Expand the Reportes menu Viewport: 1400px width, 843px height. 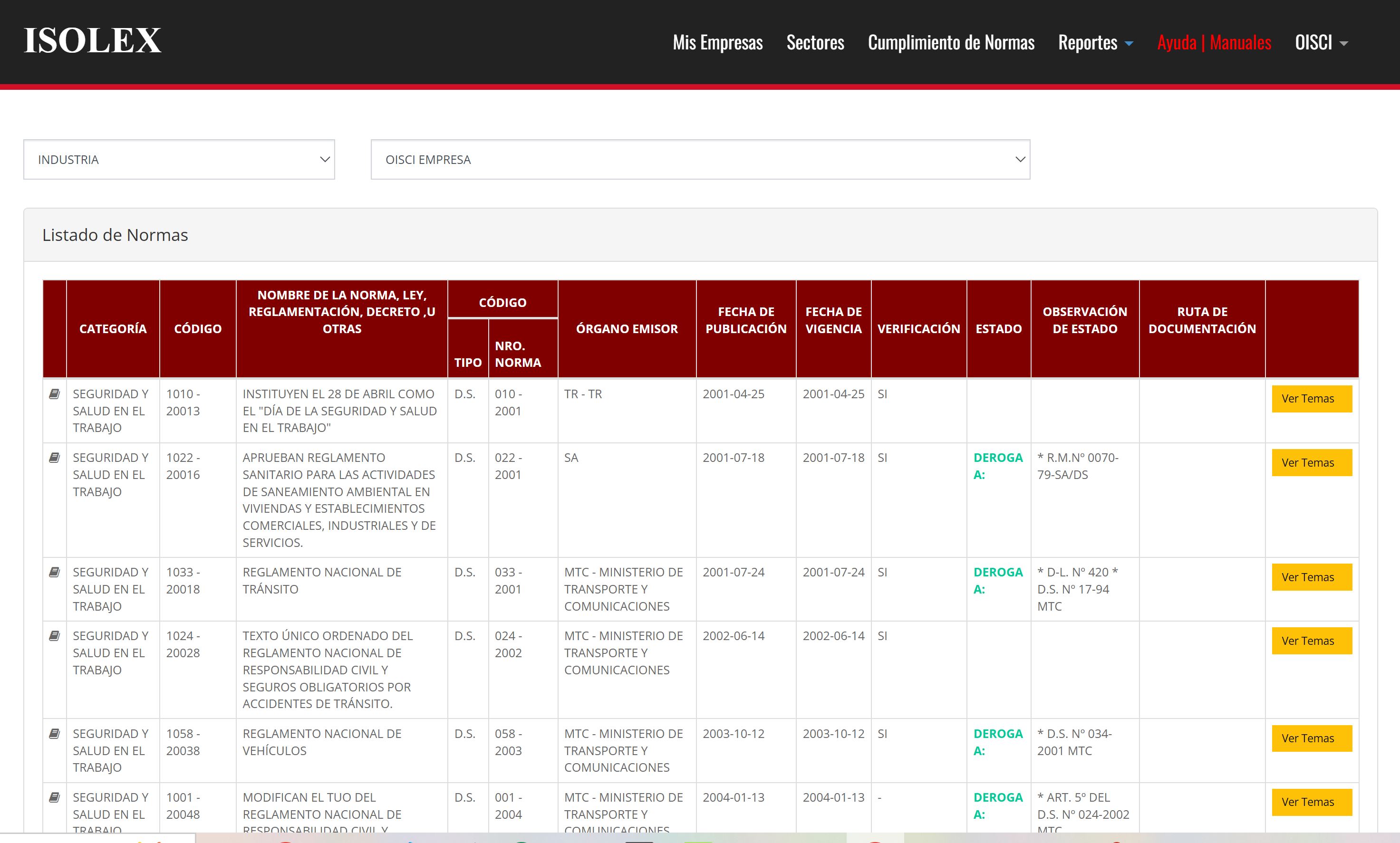click(1095, 43)
